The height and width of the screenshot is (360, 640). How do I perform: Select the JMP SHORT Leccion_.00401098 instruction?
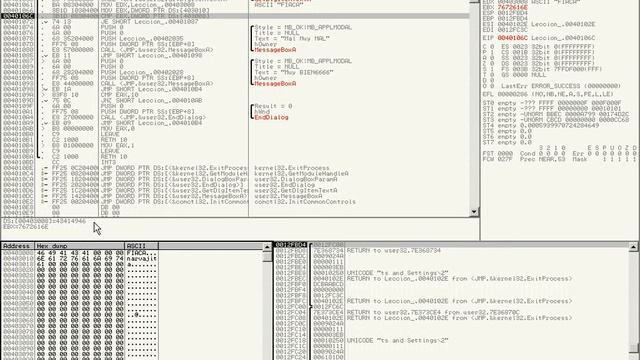tap(151, 56)
